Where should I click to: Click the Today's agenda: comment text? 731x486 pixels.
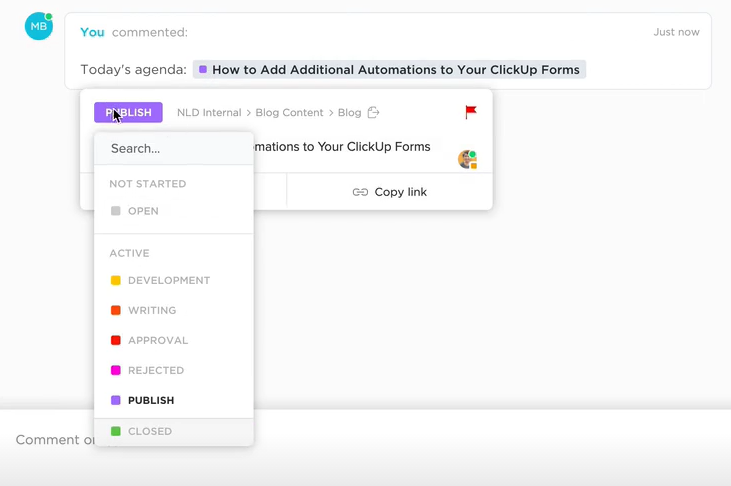click(133, 69)
